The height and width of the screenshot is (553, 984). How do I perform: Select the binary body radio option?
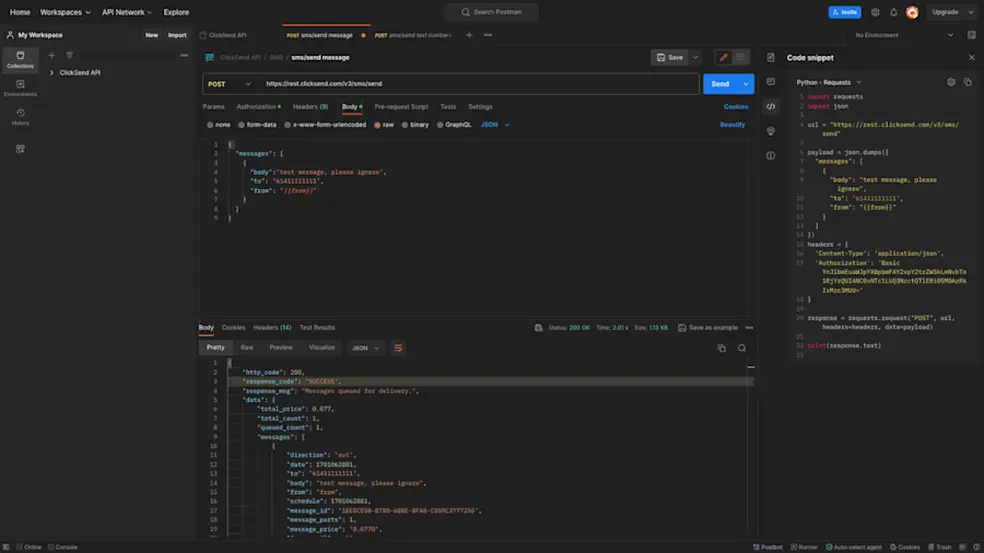click(415, 125)
